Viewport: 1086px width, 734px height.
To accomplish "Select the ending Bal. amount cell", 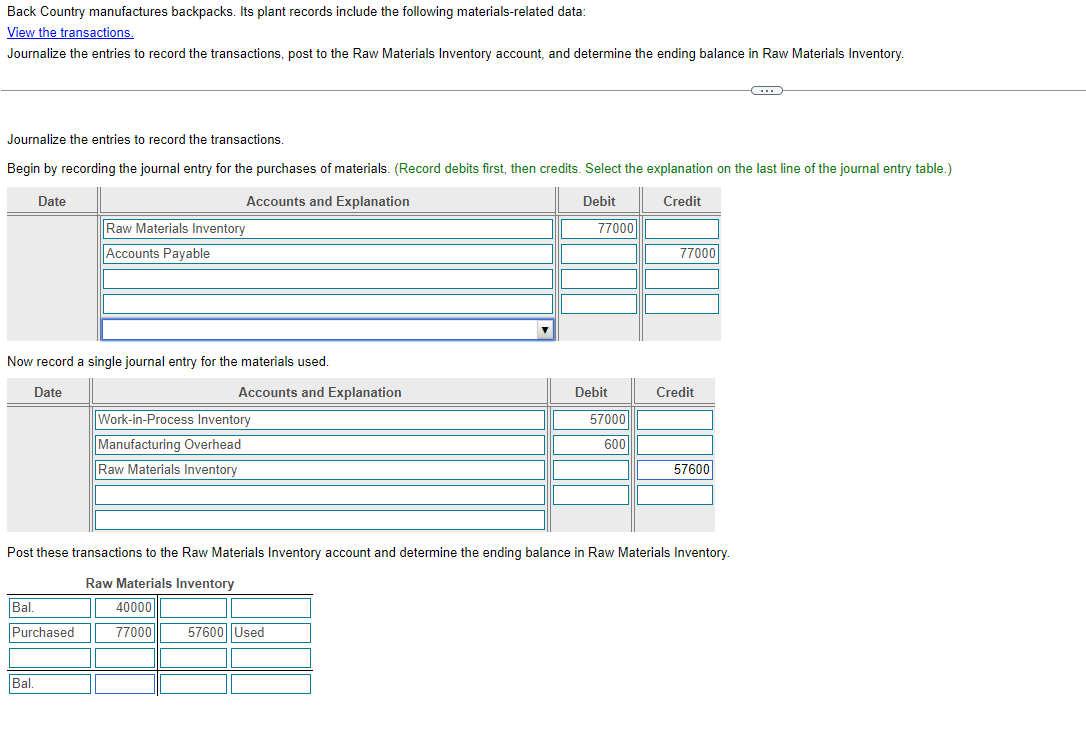I will click(124, 683).
